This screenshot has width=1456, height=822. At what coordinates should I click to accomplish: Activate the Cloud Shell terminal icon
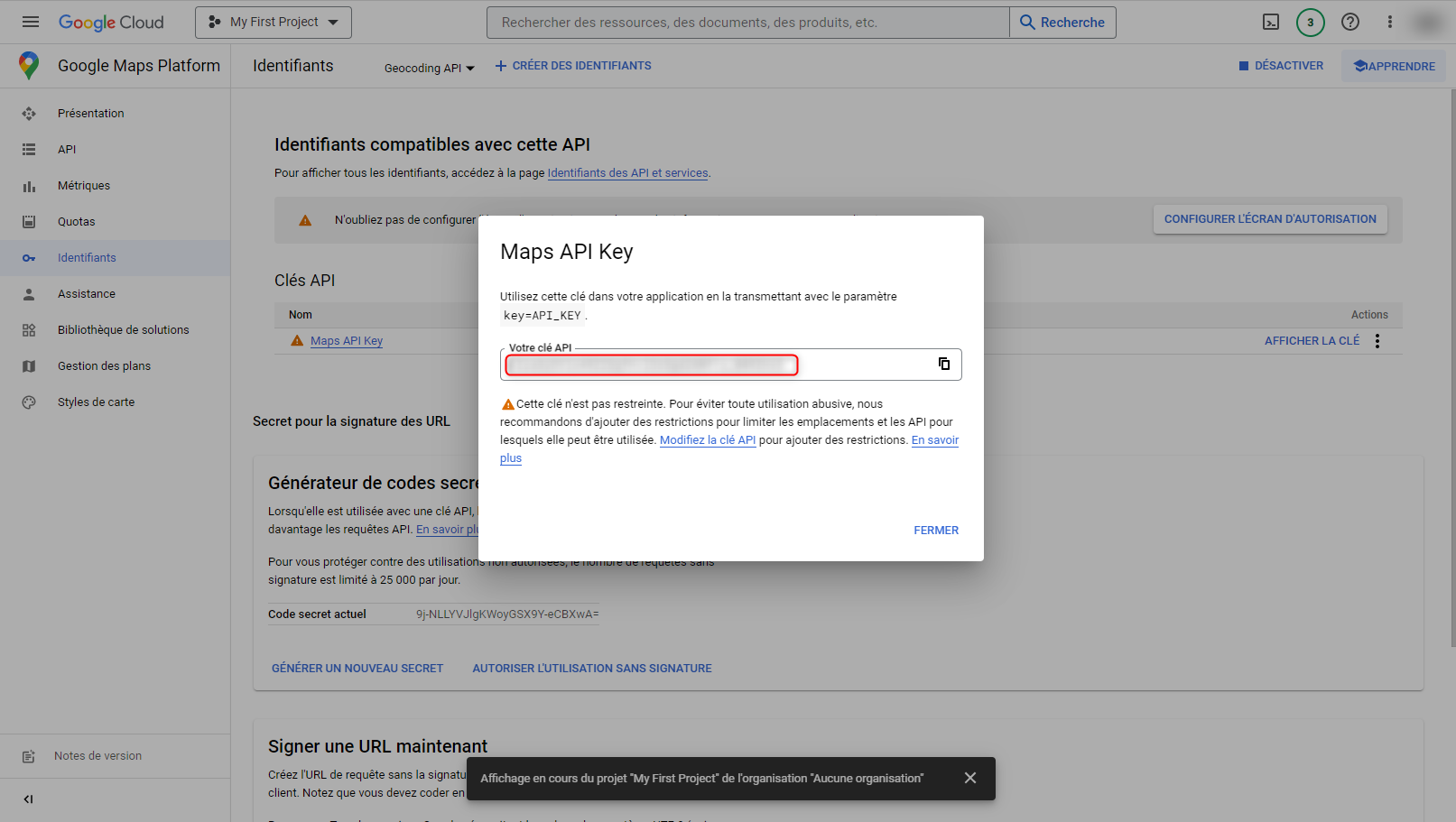tap(1271, 23)
